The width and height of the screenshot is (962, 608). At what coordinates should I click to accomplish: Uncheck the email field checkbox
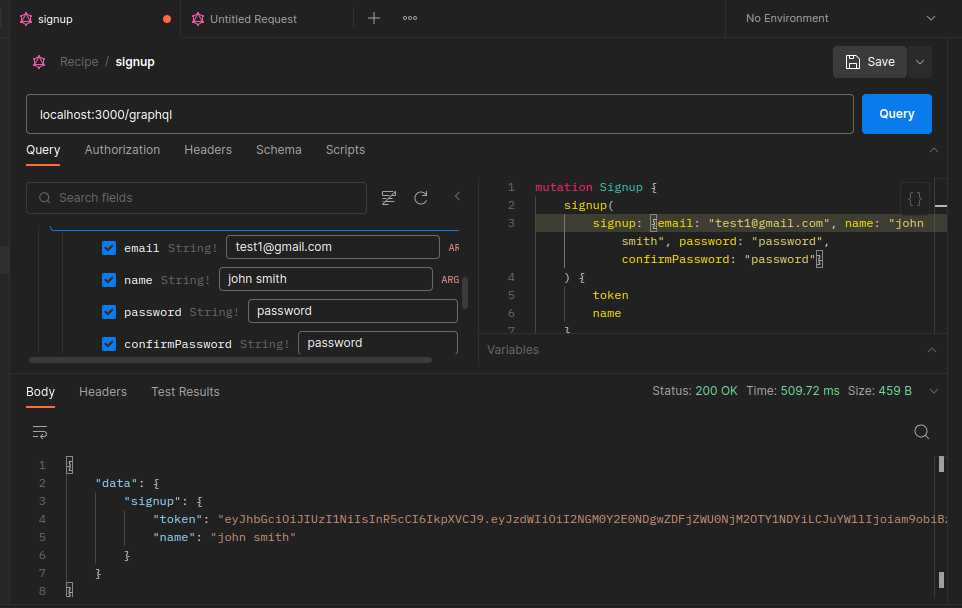pos(109,248)
